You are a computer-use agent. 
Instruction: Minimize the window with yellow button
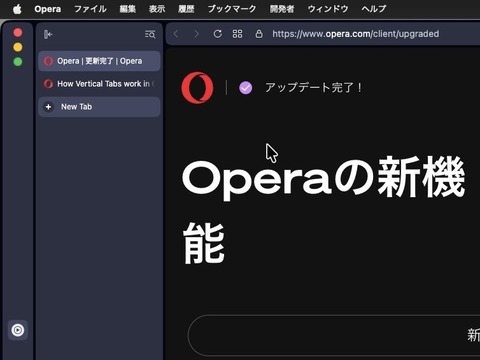[18, 47]
